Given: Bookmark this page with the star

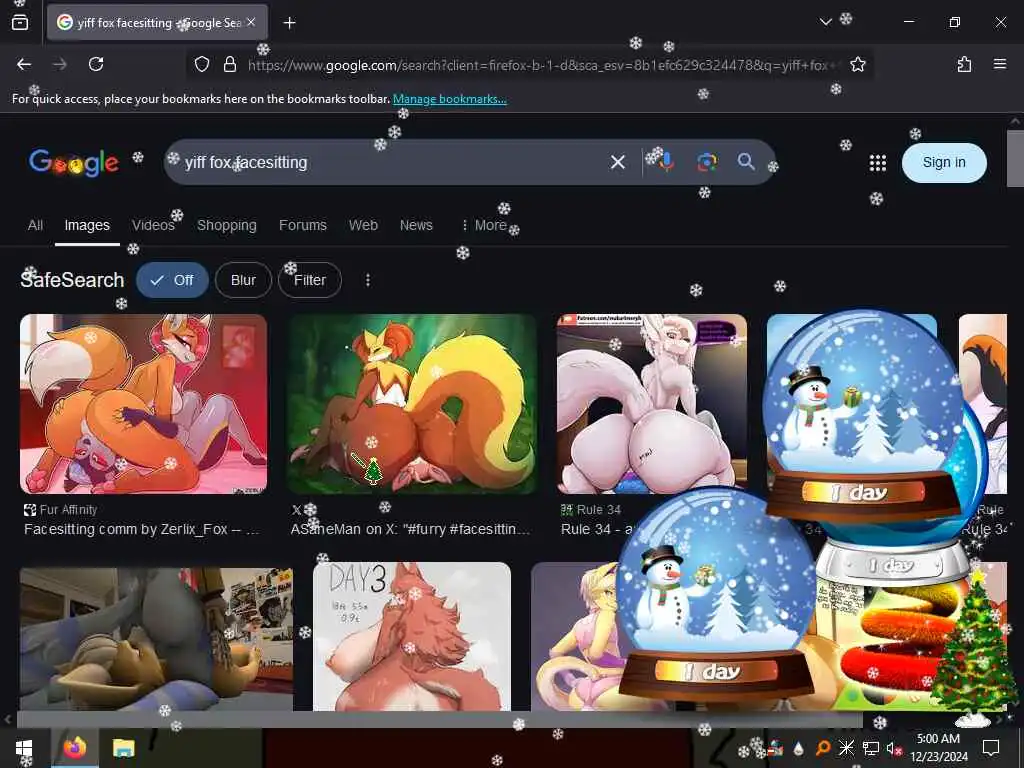Looking at the screenshot, I should (x=857, y=64).
